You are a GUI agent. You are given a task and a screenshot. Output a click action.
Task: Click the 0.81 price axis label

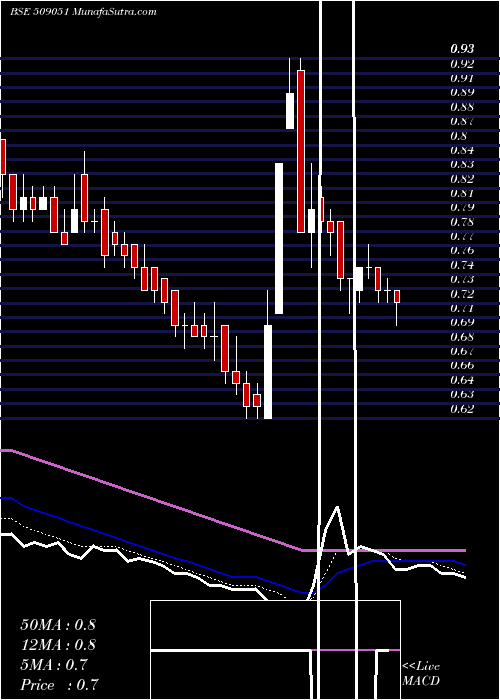(x=462, y=193)
